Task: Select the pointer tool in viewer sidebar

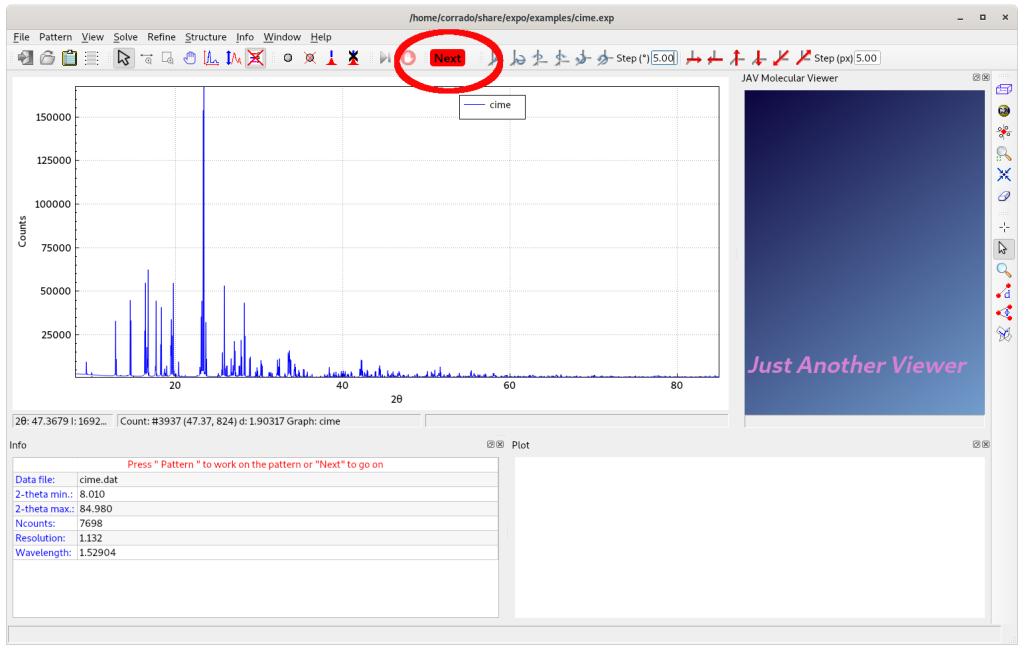Action: point(1004,249)
